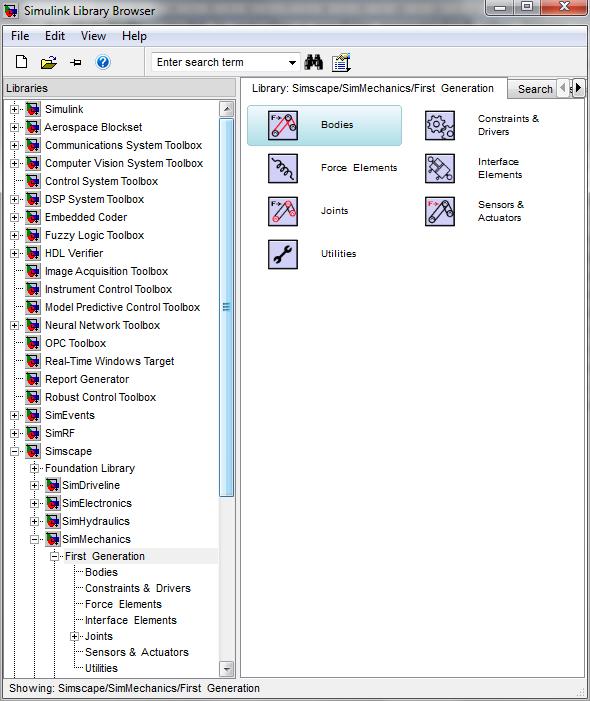Click the Simulink Library Browser title icon
The width and height of the screenshot is (590, 701).
click(x=11, y=11)
